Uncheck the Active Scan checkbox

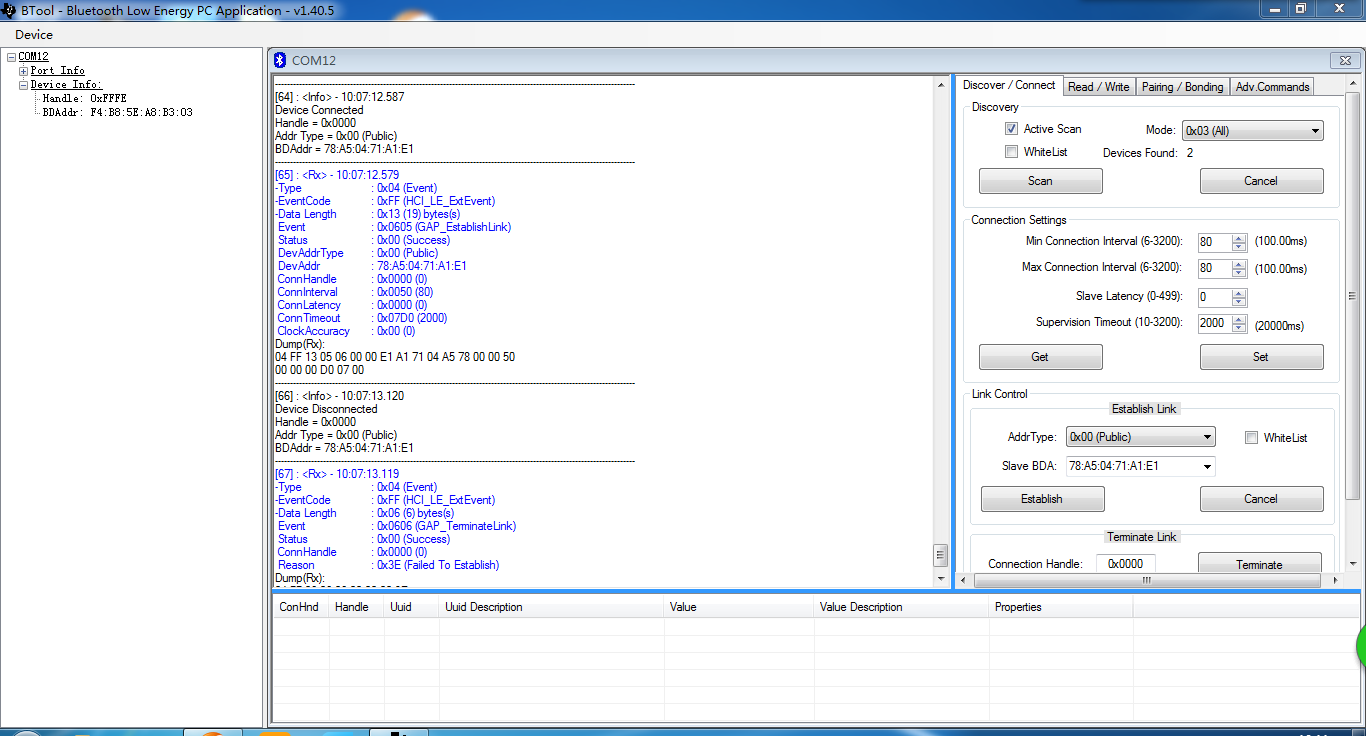pyautogui.click(x=1012, y=129)
